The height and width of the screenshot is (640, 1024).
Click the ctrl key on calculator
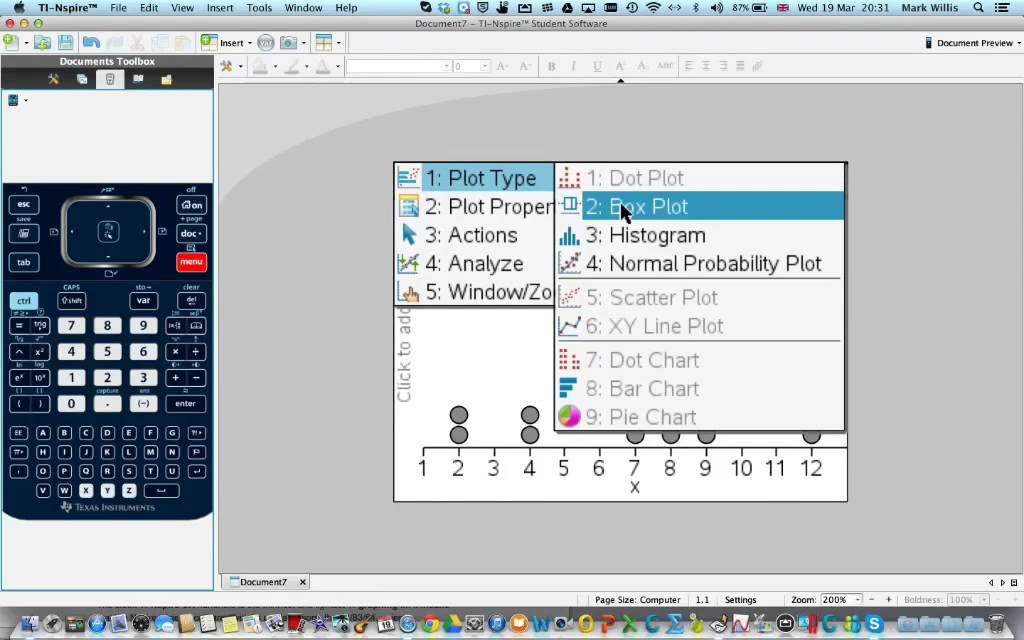[x=24, y=301]
